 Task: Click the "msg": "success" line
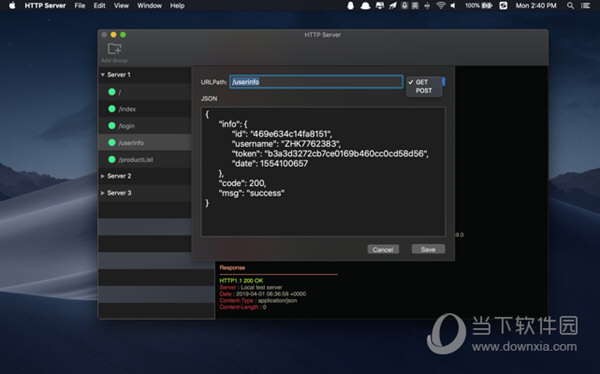(251, 193)
